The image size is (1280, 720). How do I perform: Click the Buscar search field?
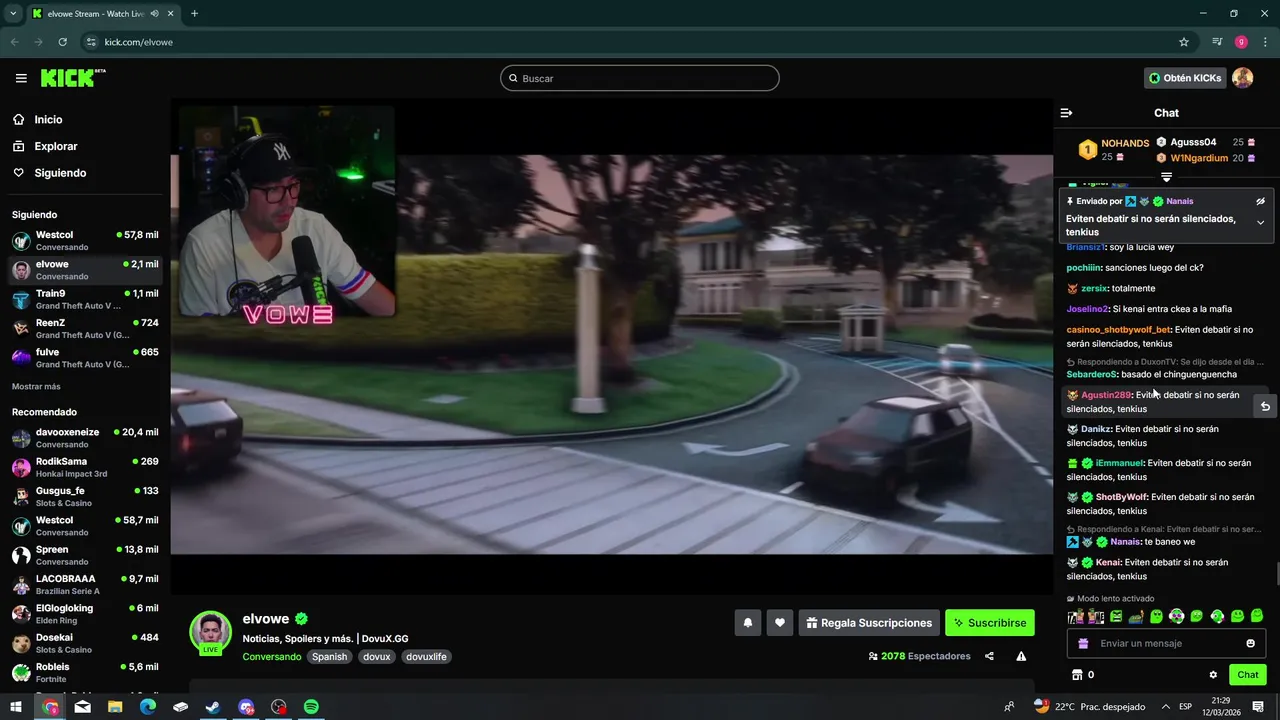(x=640, y=78)
